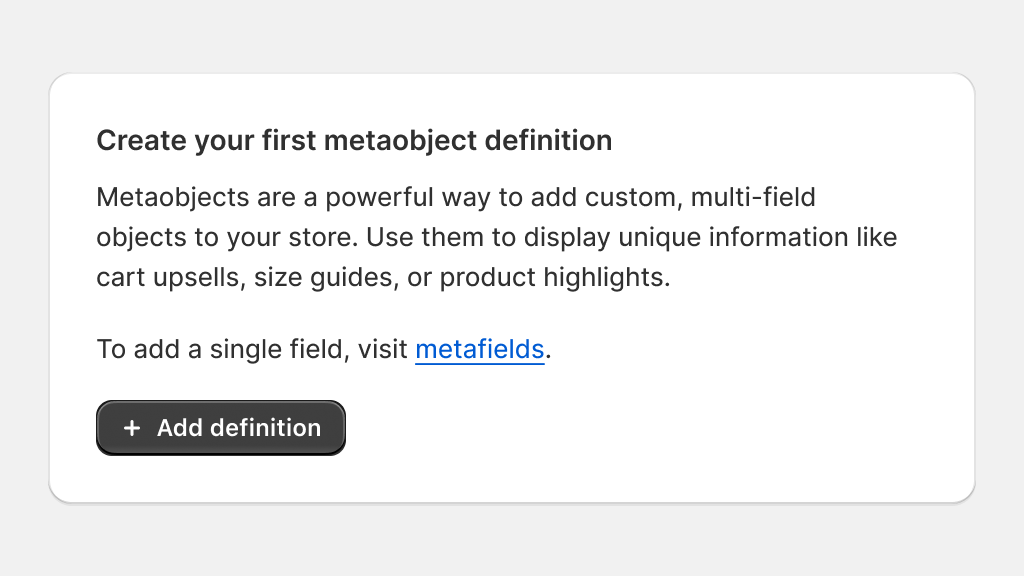Click the phrase 'cart upsells' in the paragraph
Screen dimensions: 1024x576
pos(168,278)
